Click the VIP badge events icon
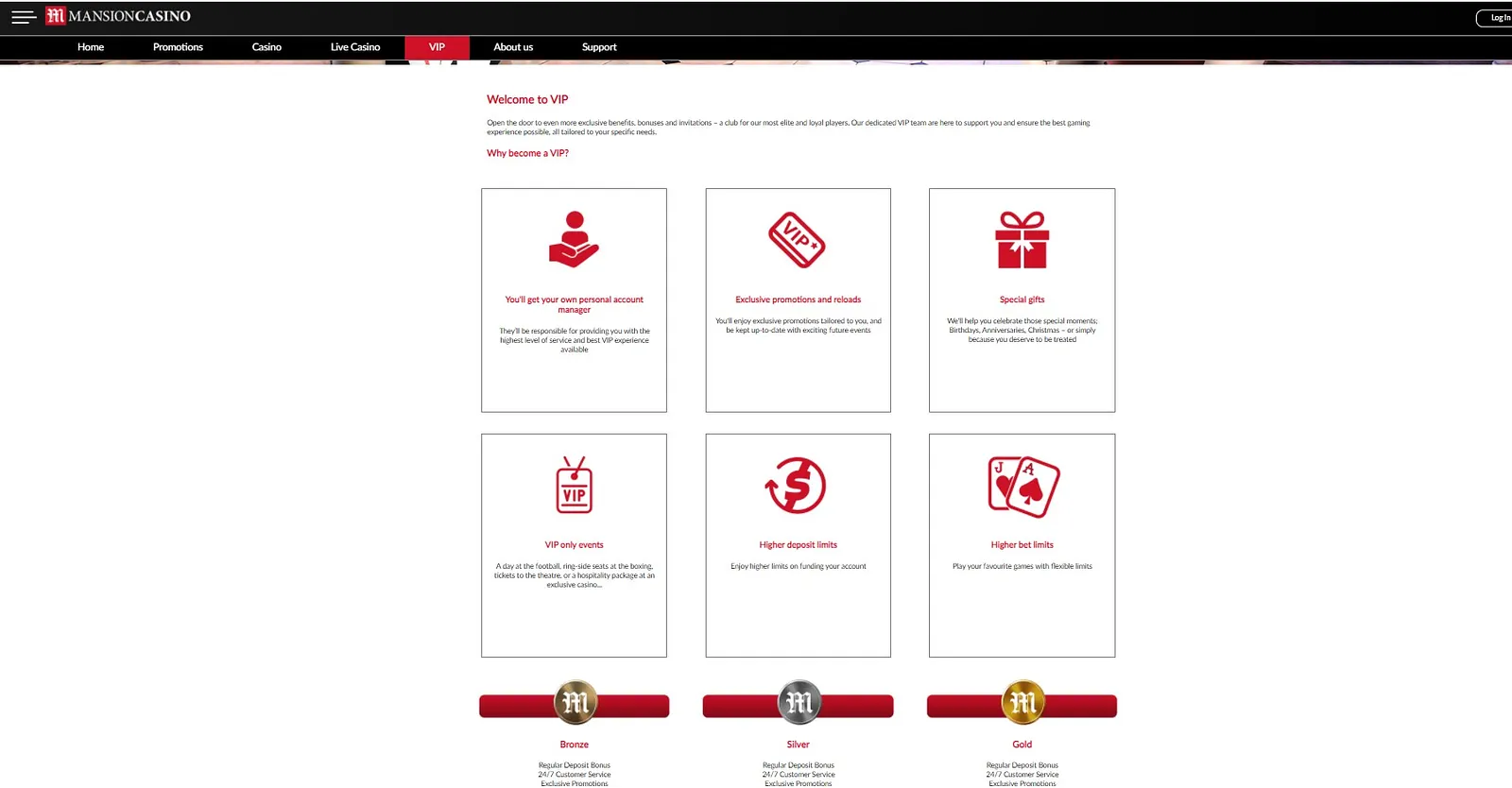 coord(574,486)
